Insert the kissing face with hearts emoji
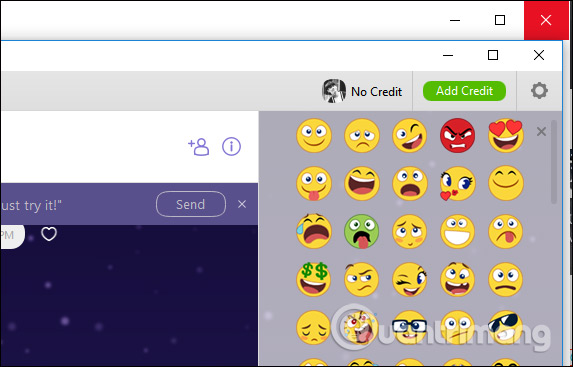This screenshot has height=367, width=573. pos(458,184)
